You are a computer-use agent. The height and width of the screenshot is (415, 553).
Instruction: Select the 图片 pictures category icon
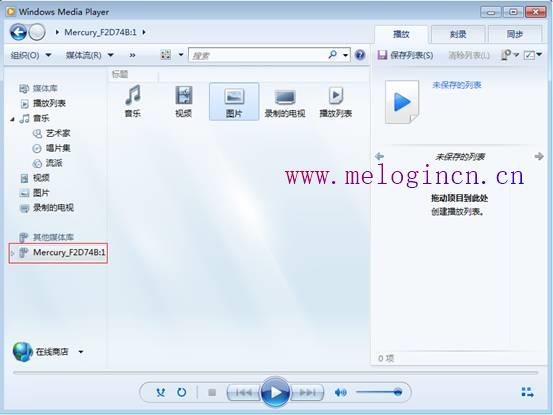click(234, 102)
